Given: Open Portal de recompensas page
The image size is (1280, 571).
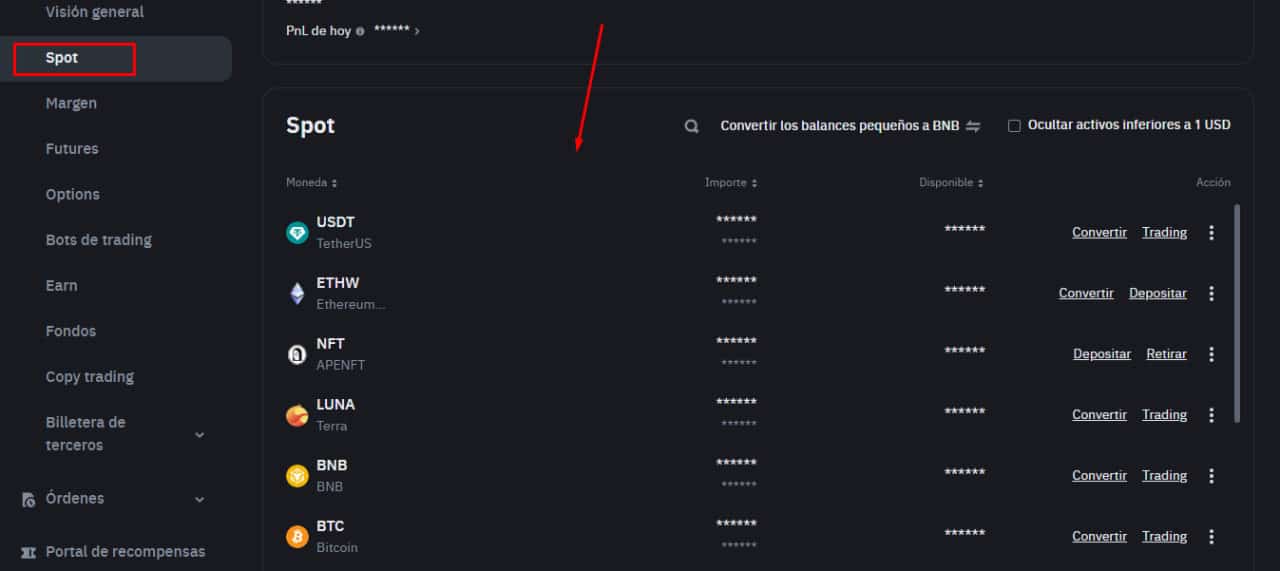Looking at the screenshot, I should click(x=126, y=552).
